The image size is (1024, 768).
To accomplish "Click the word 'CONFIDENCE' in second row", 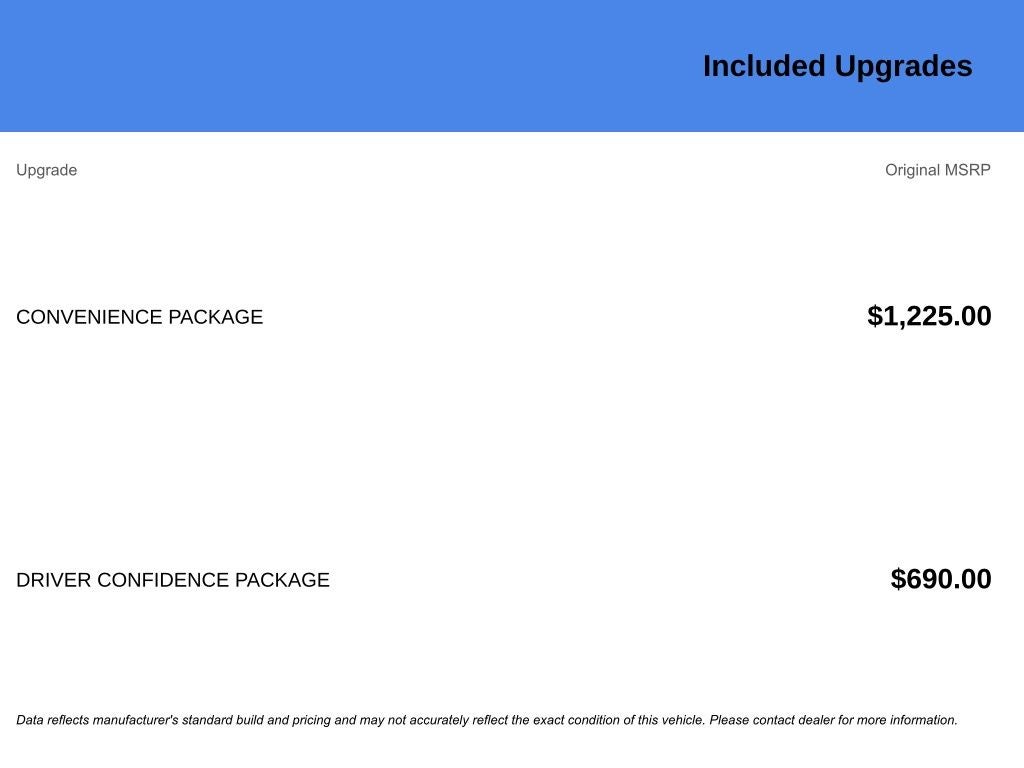I will (x=163, y=580).
